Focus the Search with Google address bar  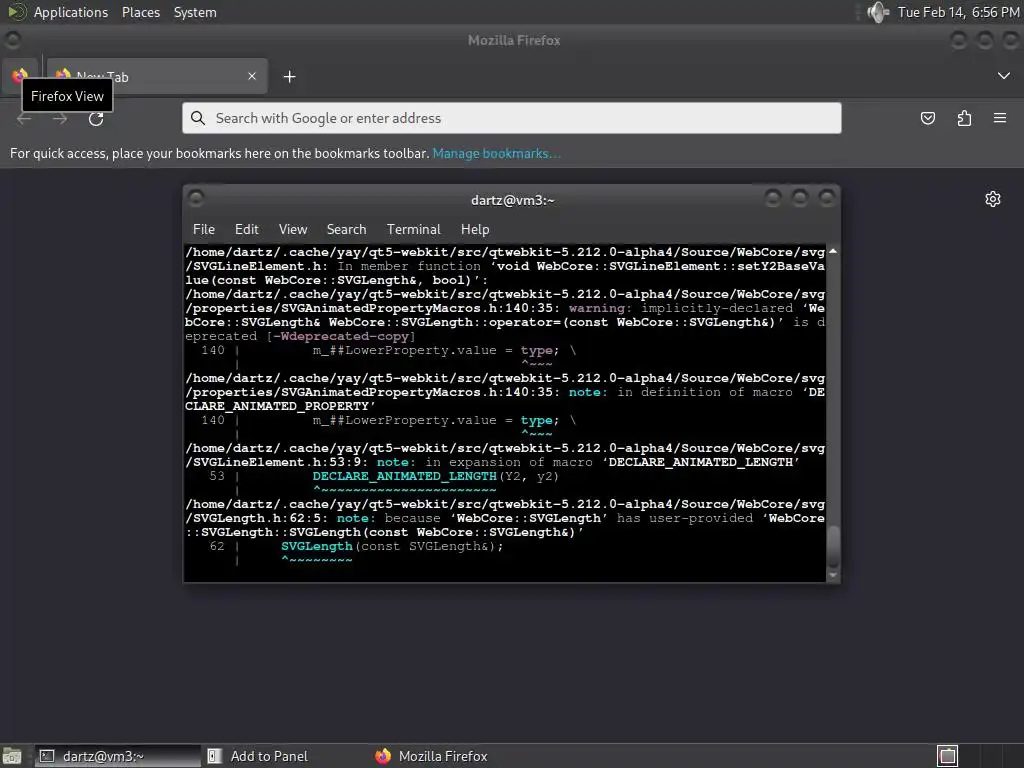[x=511, y=118]
